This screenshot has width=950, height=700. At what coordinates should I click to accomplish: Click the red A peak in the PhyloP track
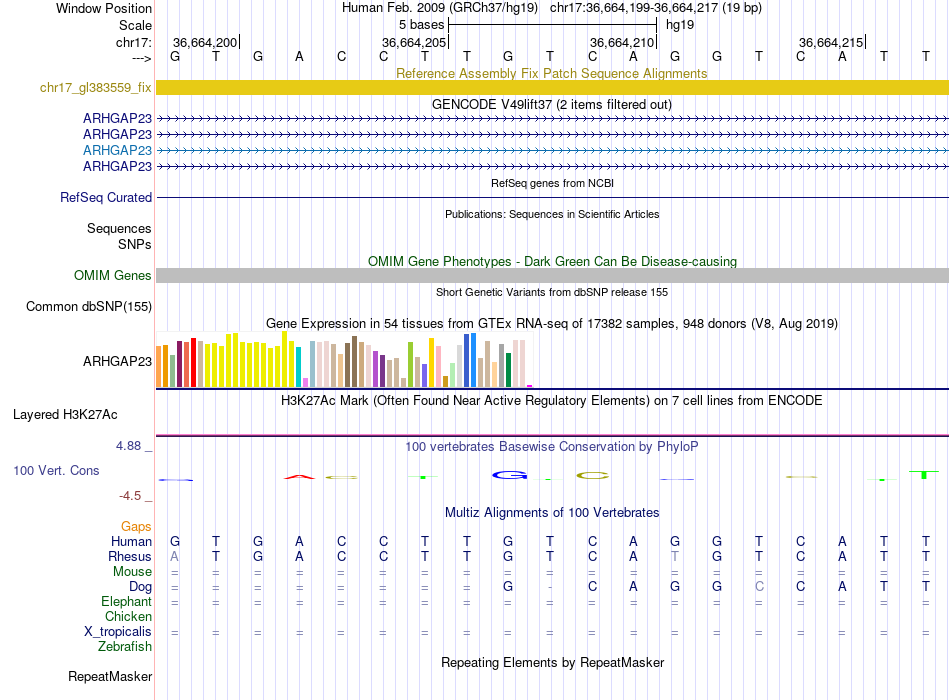(x=299, y=476)
